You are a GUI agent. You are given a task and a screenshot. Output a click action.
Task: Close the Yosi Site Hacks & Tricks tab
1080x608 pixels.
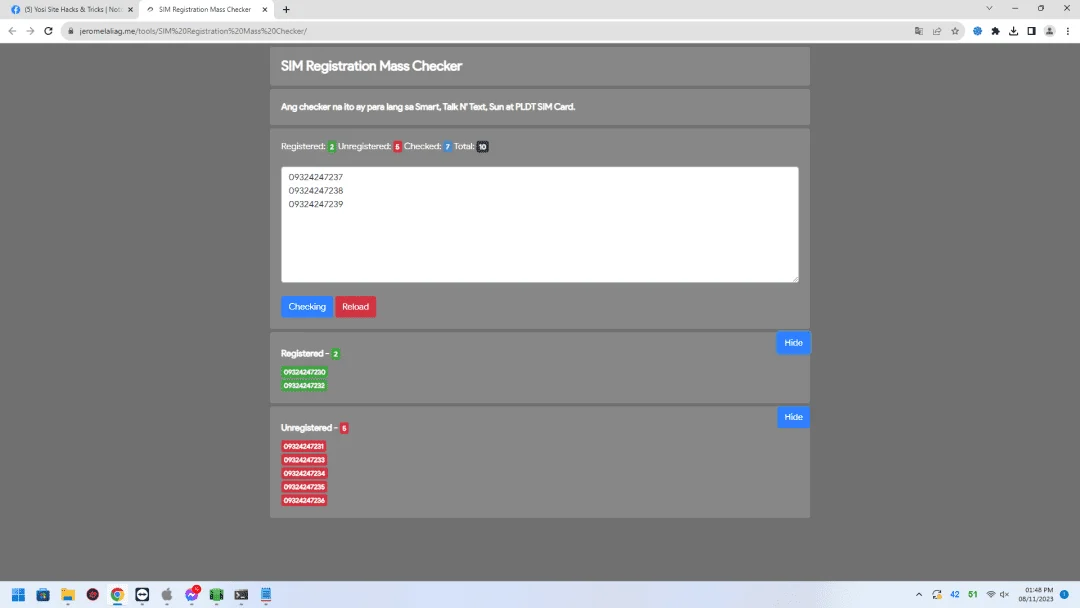[130, 10]
